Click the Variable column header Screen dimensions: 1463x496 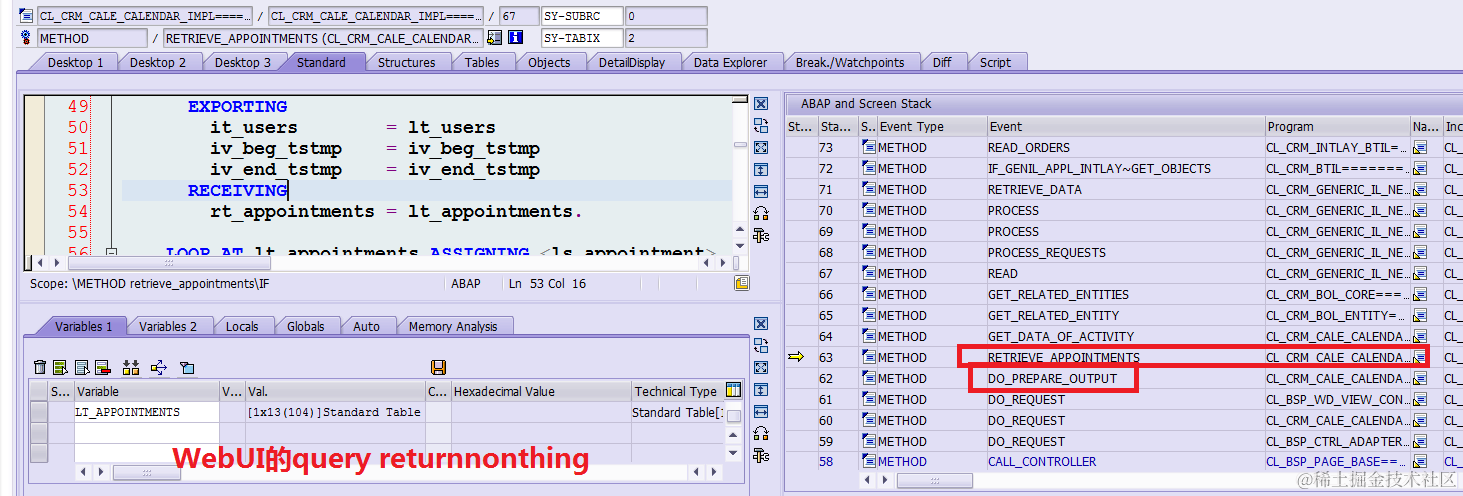(x=147, y=391)
